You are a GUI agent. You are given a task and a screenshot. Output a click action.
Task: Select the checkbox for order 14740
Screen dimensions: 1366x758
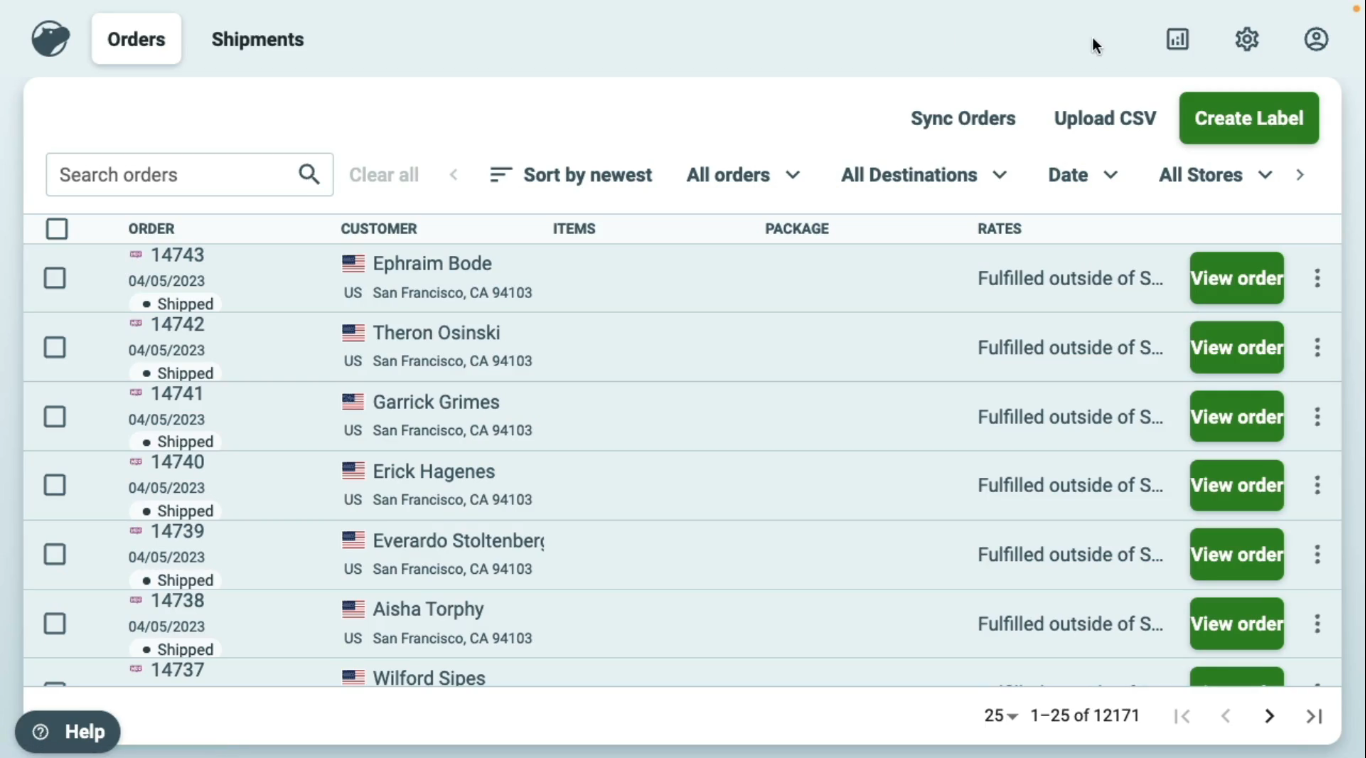55,485
